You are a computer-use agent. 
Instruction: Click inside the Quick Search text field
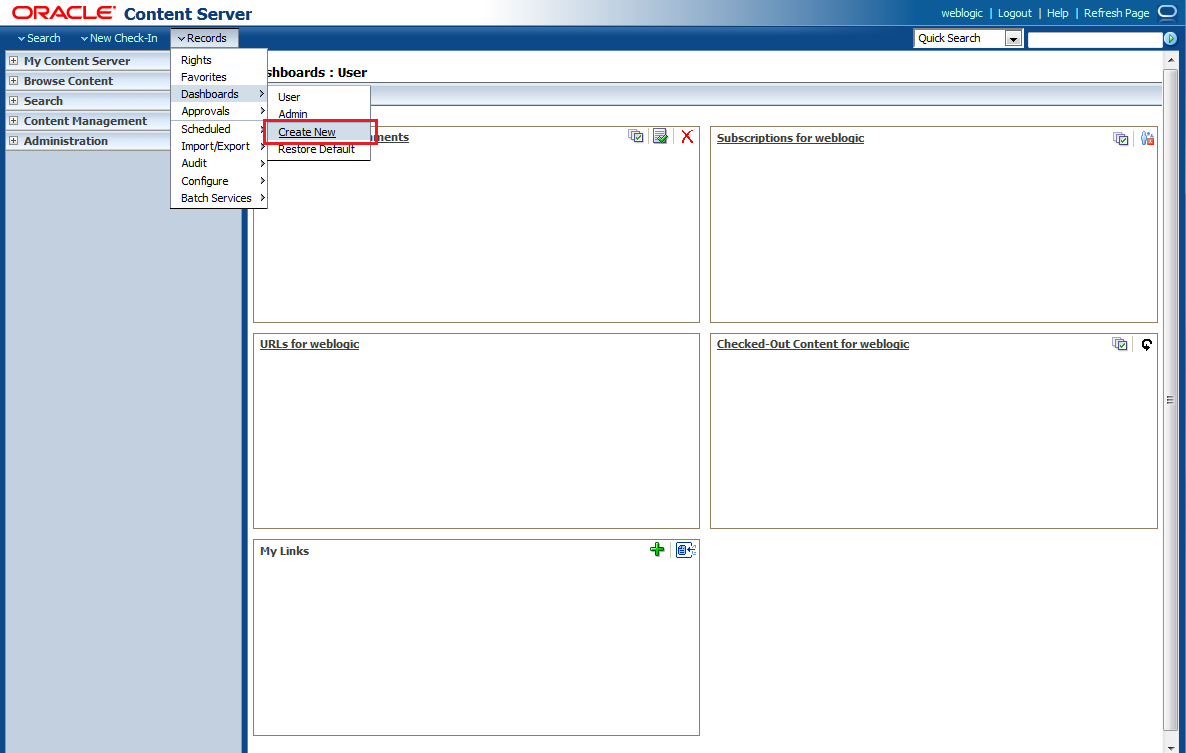tap(1095, 38)
